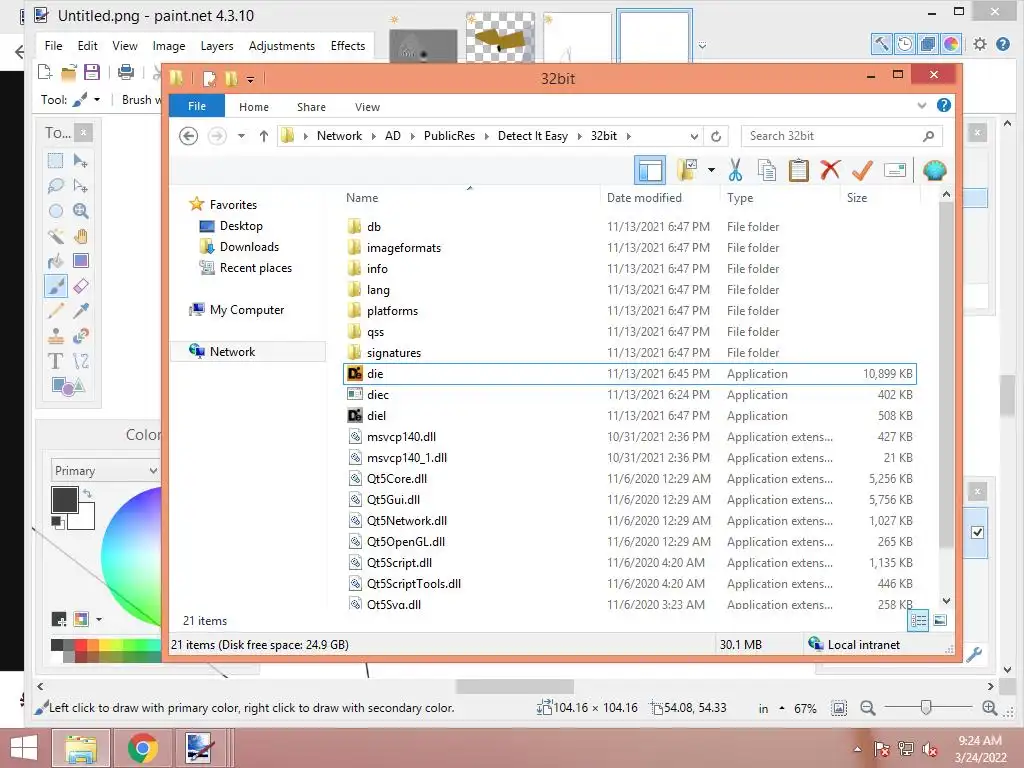Select the Move Selected Pixels tool
The width and height of the screenshot is (1024, 768).
pos(81,161)
